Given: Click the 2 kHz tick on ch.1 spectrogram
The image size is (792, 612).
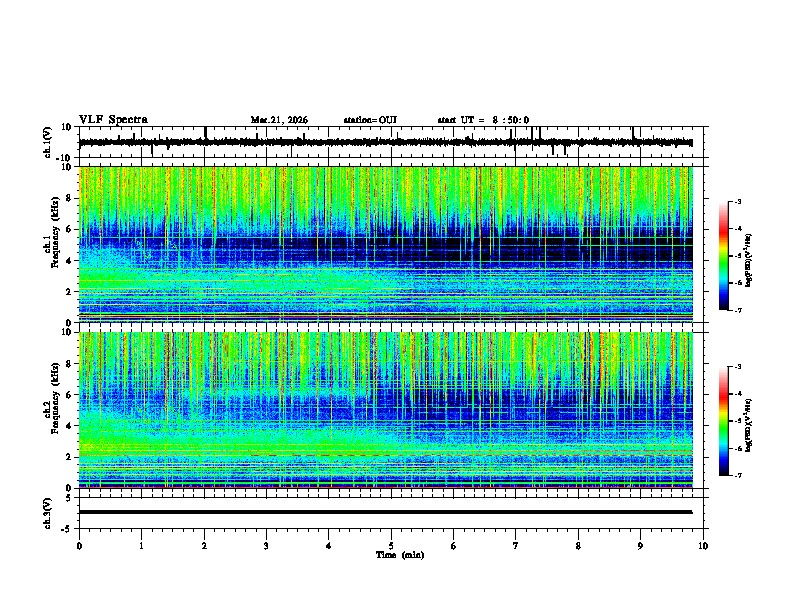Looking at the screenshot, I should point(69,292).
